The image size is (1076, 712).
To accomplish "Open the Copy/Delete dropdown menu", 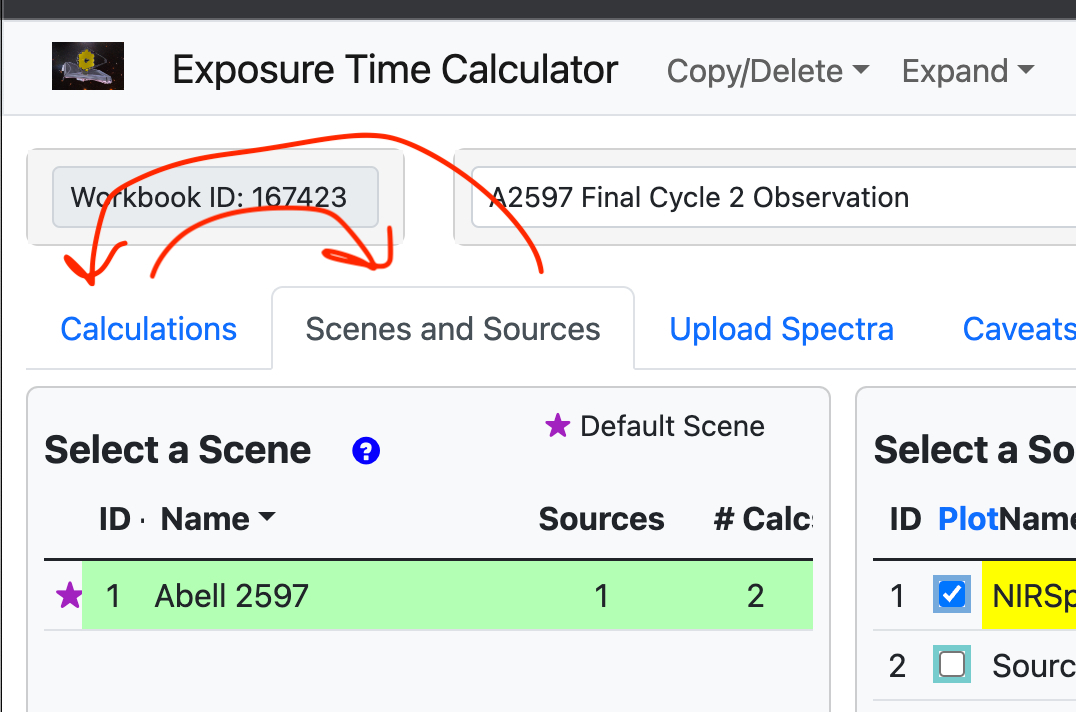I will [767, 71].
